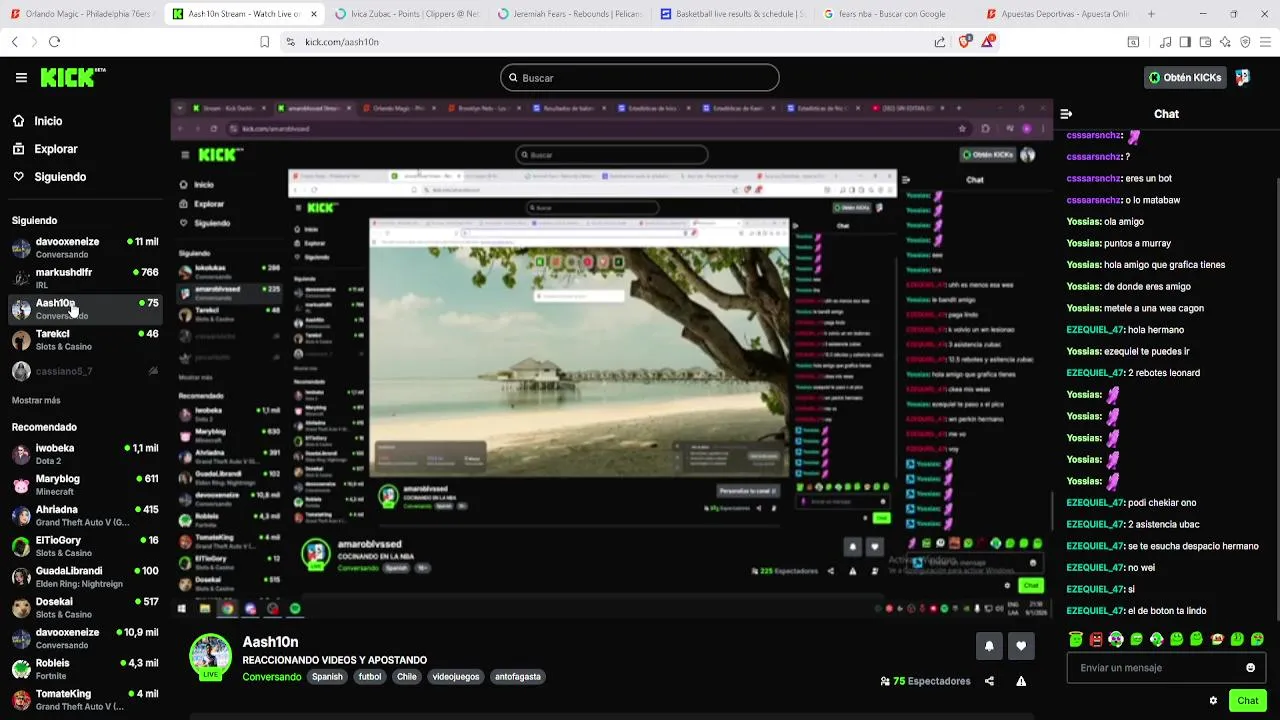Switch to Jeremiah Fears Rebounds tab
Image resolution: width=1280 pixels, height=720 pixels.
click(568, 14)
